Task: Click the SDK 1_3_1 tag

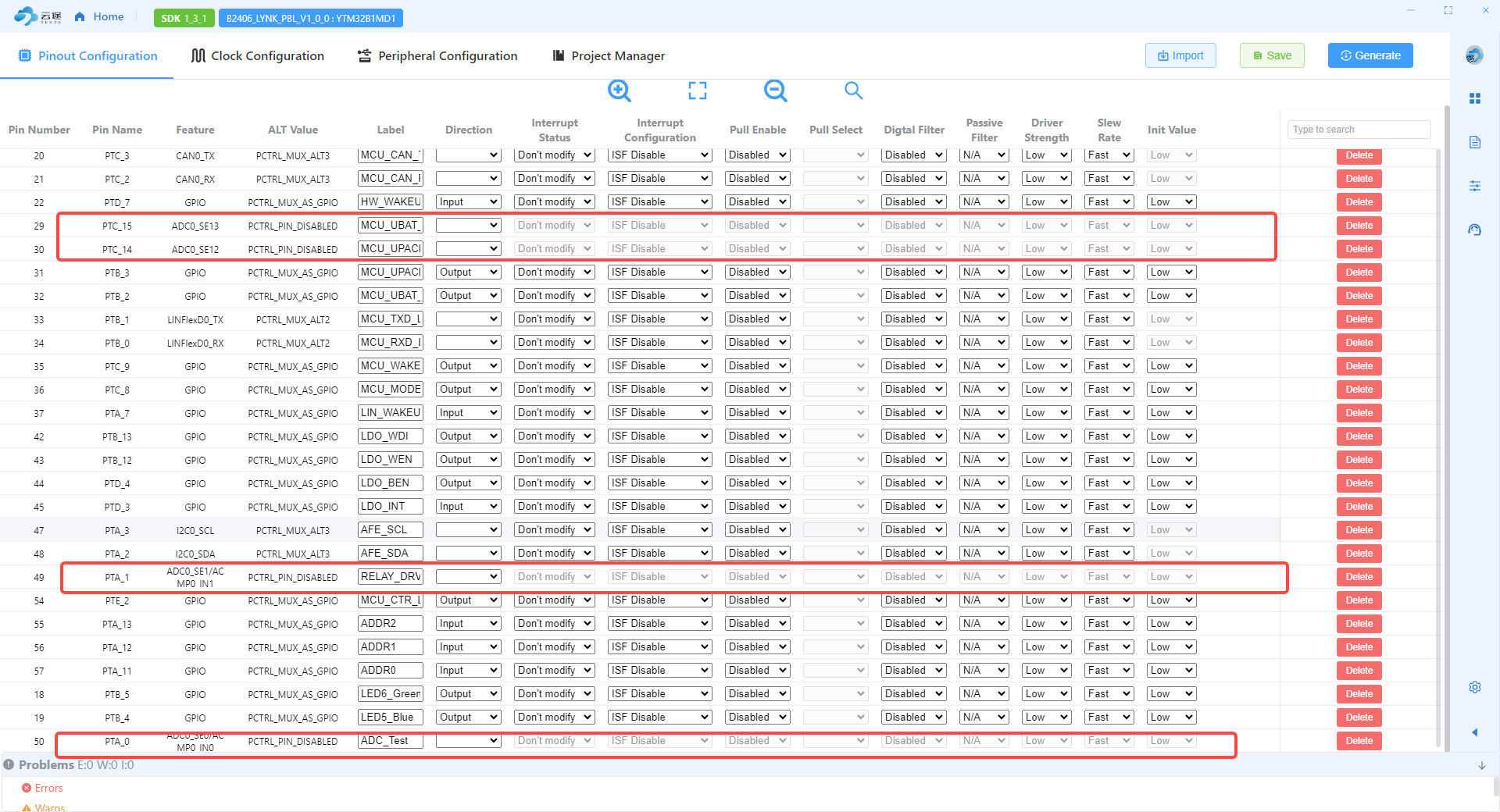Action: pyautogui.click(x=184, y=18)
